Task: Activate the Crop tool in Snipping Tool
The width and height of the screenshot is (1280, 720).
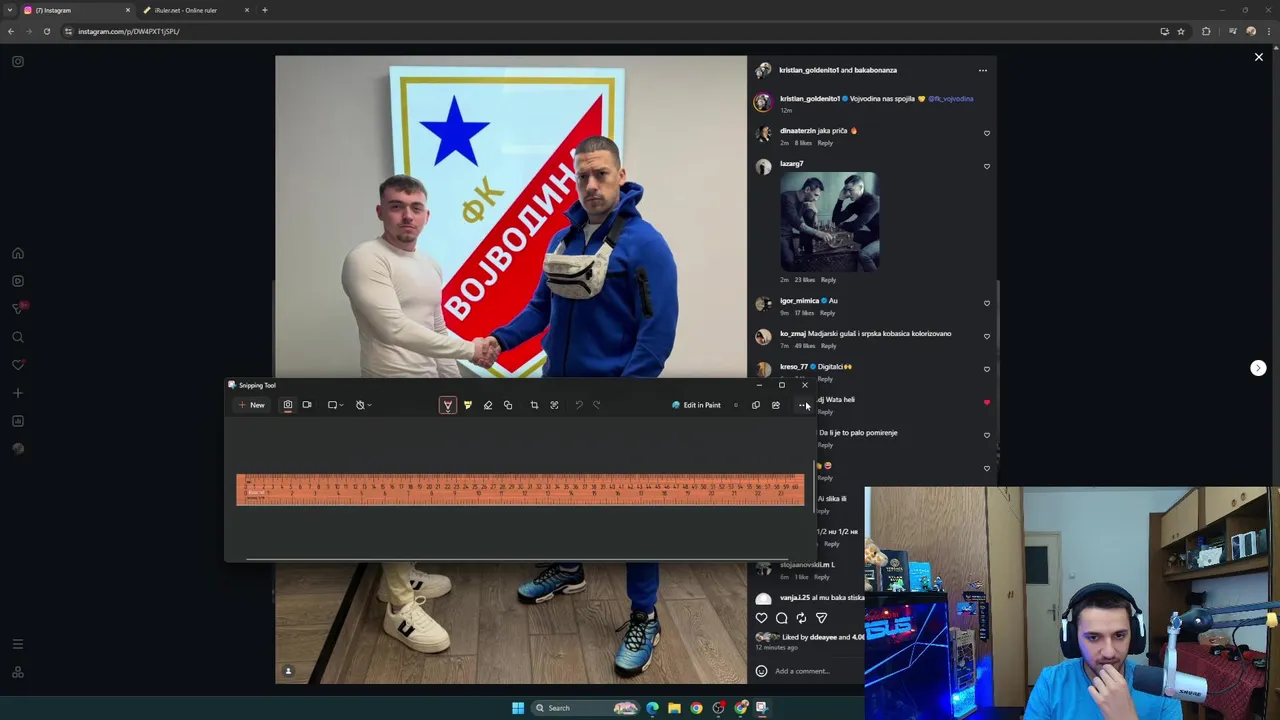Action: click(534, 405)
